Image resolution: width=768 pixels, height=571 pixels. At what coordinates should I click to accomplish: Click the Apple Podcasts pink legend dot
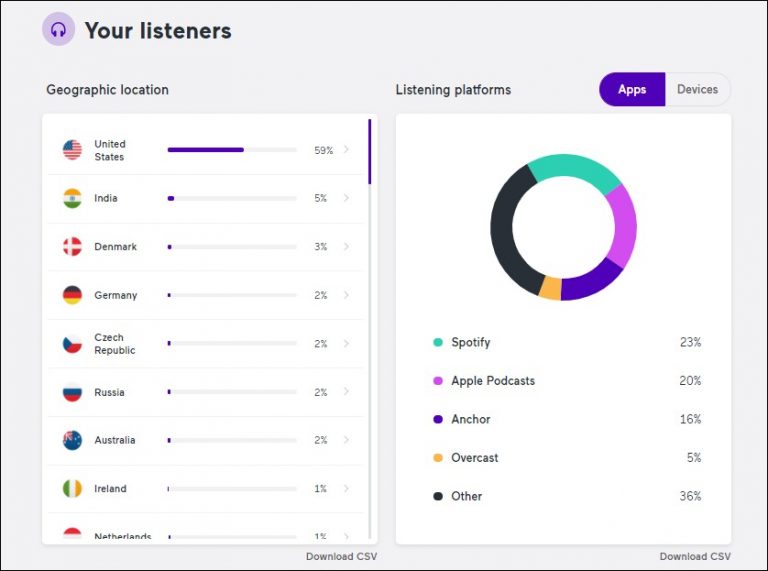[x=438, y=381]
